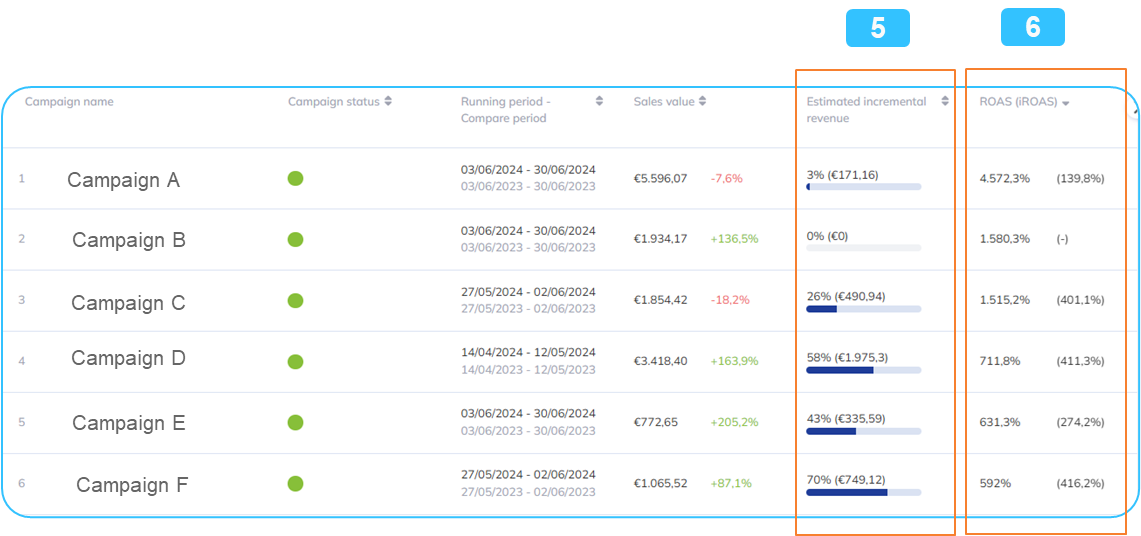This screenshot has height=536, width=1141.
Task: Click iROAS value (139,8%)
Action: (1080, 178)
